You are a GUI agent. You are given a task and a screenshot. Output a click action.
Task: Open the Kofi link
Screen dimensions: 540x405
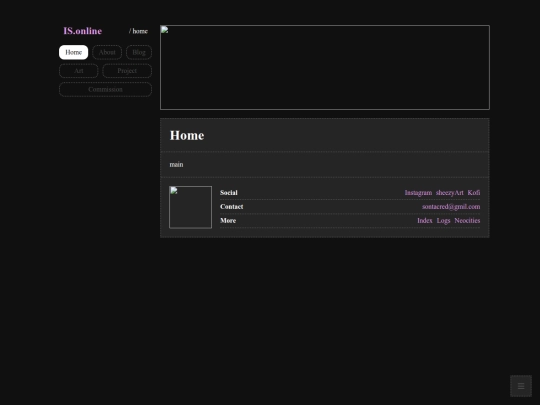tap(474, 193)
